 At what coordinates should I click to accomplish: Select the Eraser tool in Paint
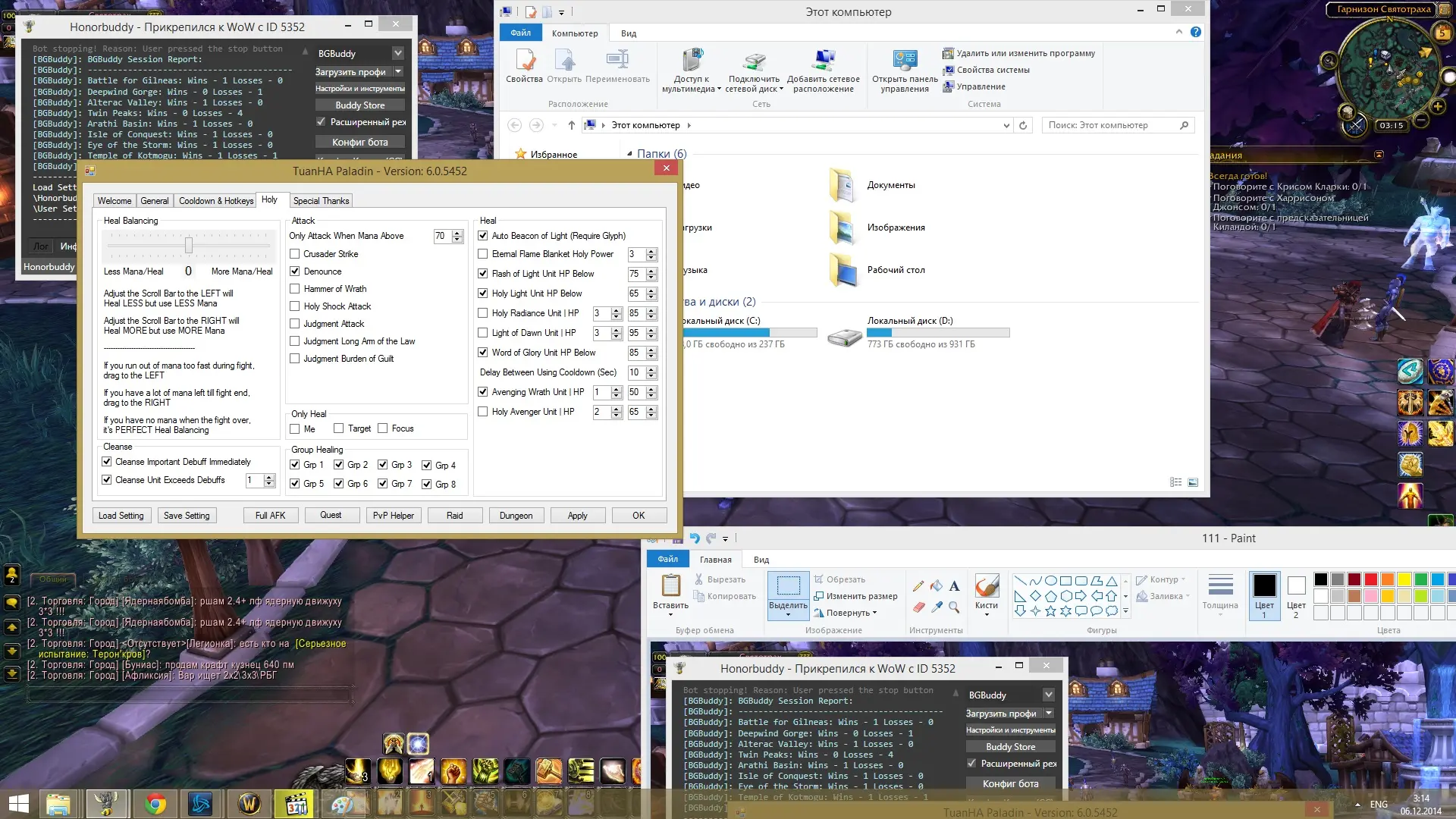918,607
